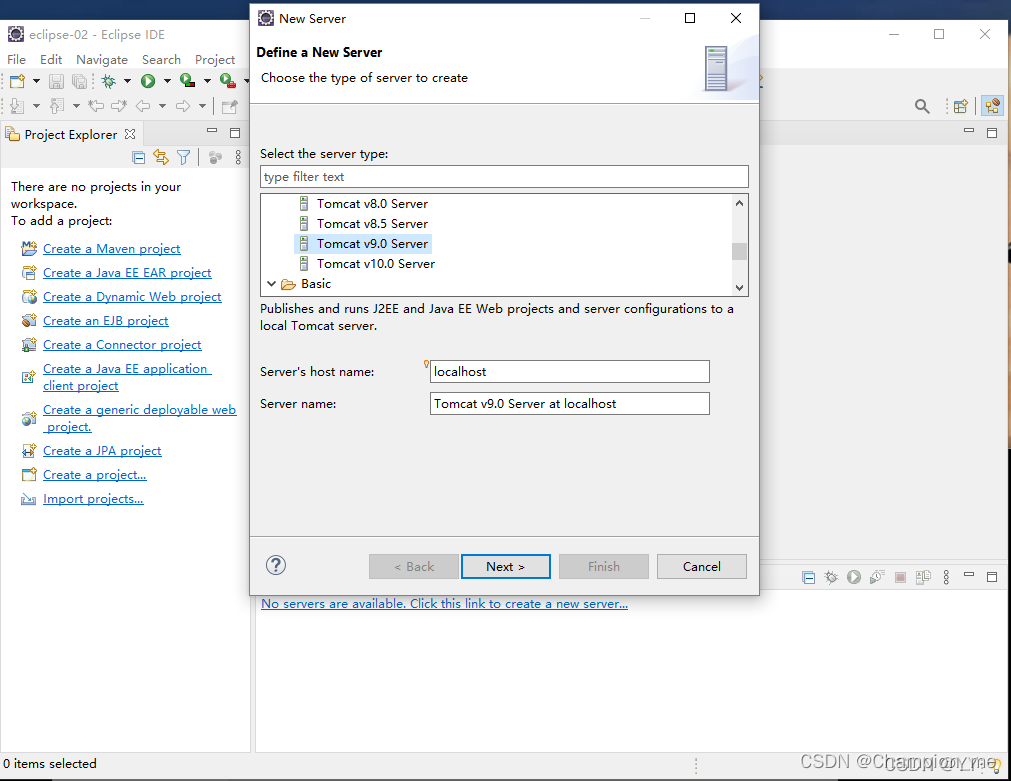The image size is (1011, 781).
Task: Click the server type filter text field
Action: point(504,177)
